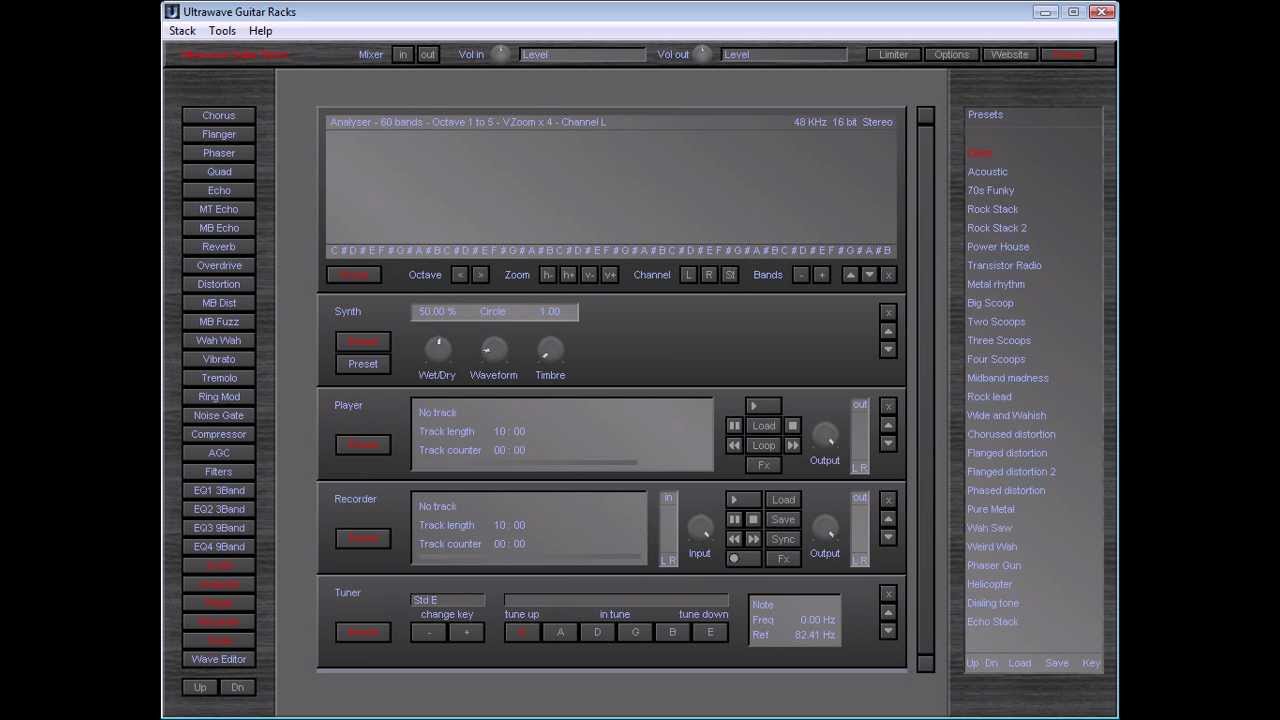Start recording with the Recorder's record button
Screen dimensions: 1280x720
(x=734, y=559)
